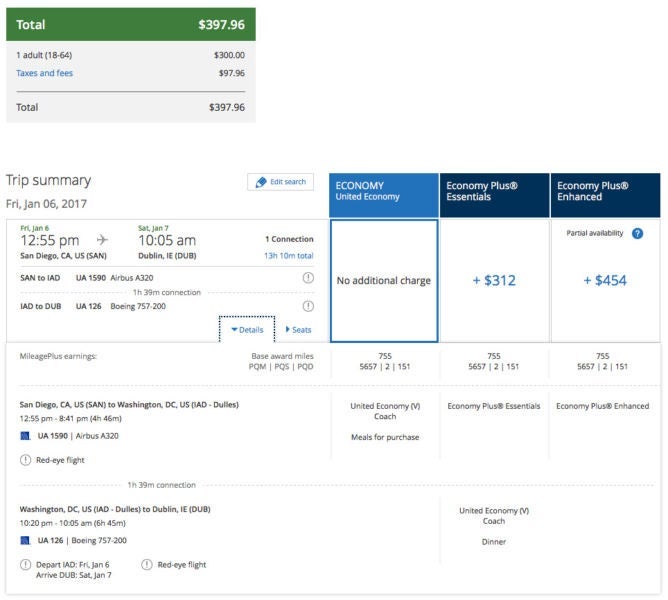Click the info icon on IAD to DUB row
This screenshot has width=668, height=600.
[307, 306]
